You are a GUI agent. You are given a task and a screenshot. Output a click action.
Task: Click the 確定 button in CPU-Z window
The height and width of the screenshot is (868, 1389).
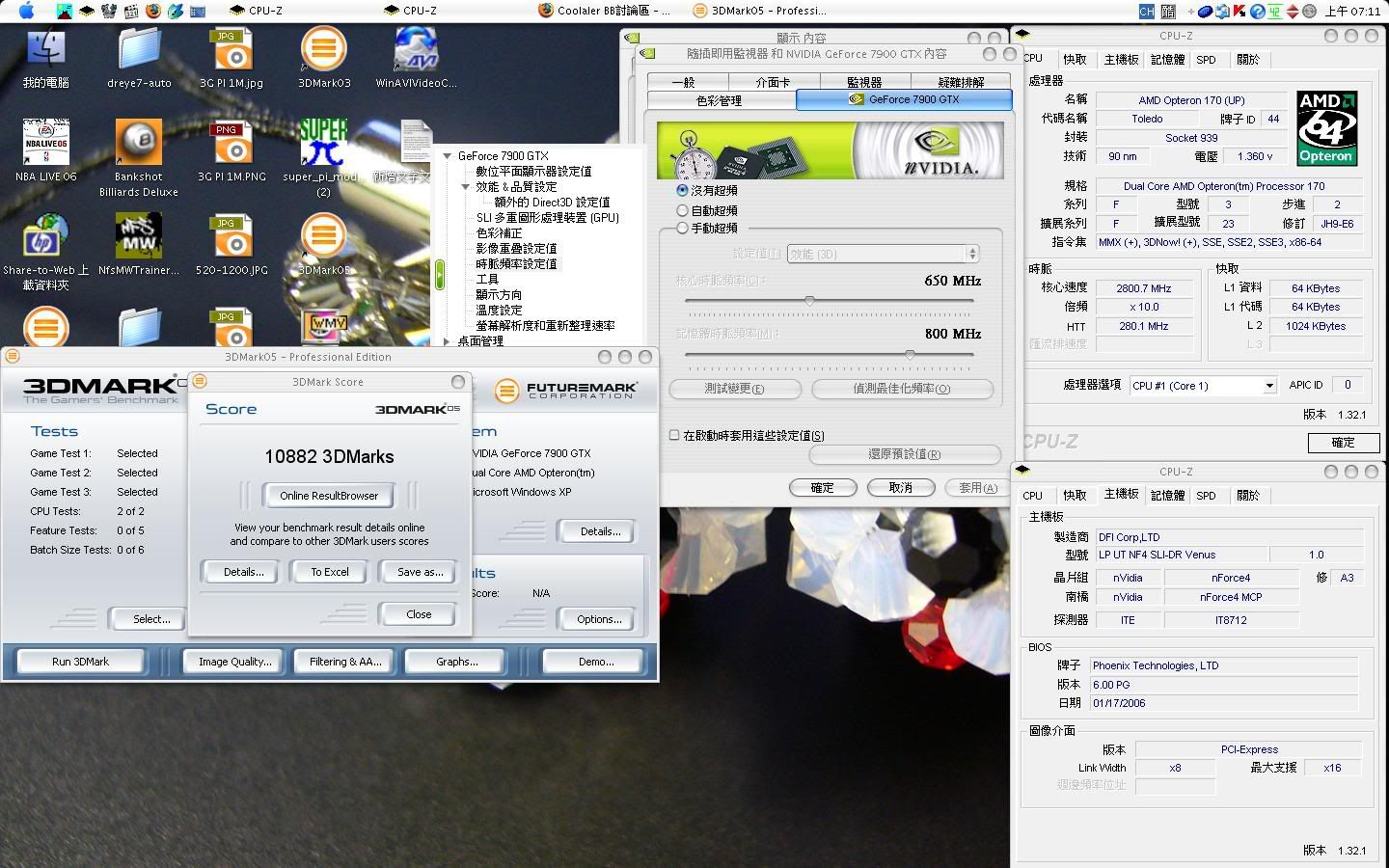point(1343,443)
